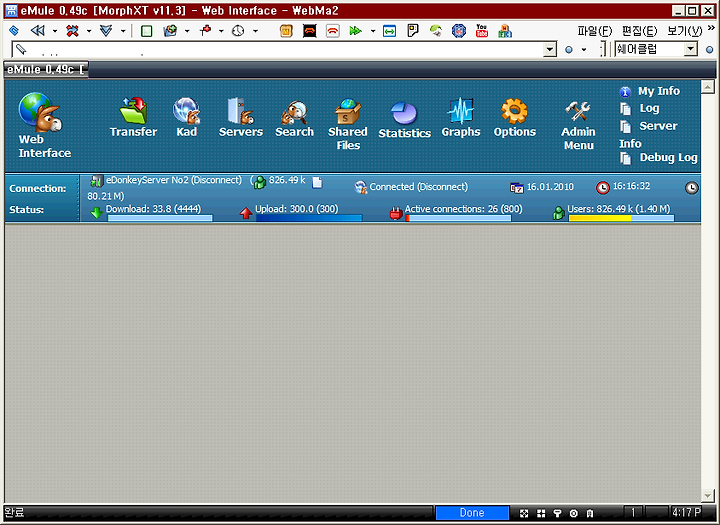Click the YouTube toolbar icon
The width and height of the screenshot is (720, 525).
tap(482, 31)
